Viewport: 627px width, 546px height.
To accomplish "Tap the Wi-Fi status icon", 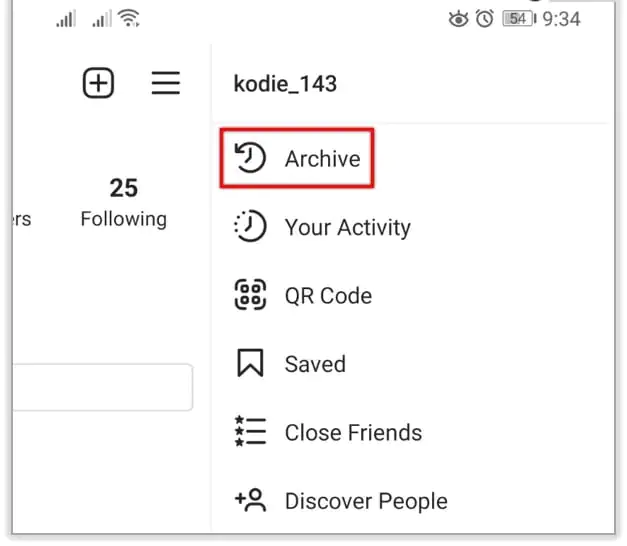I will 129,18.
